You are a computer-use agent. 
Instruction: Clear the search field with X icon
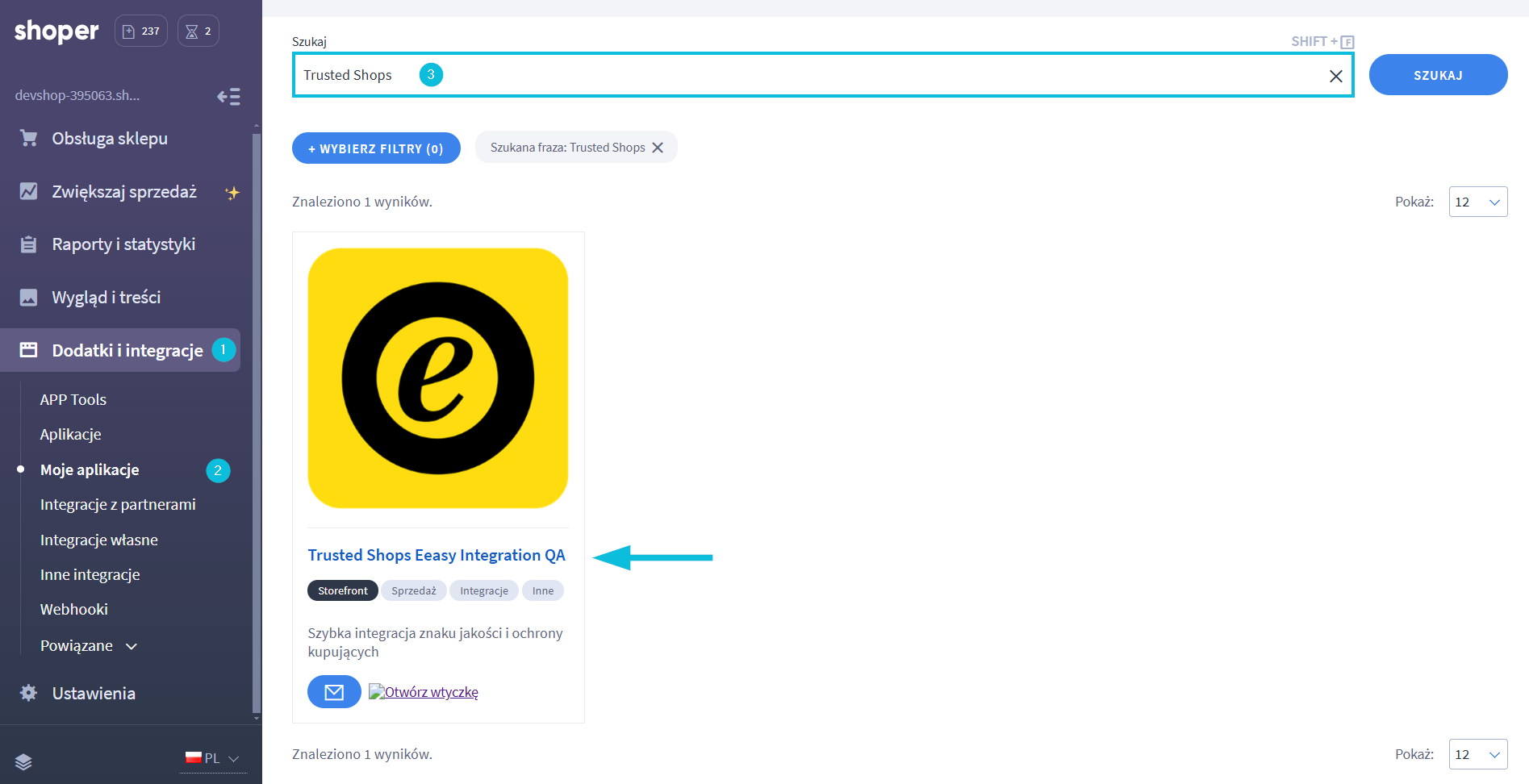(1335, 76)
